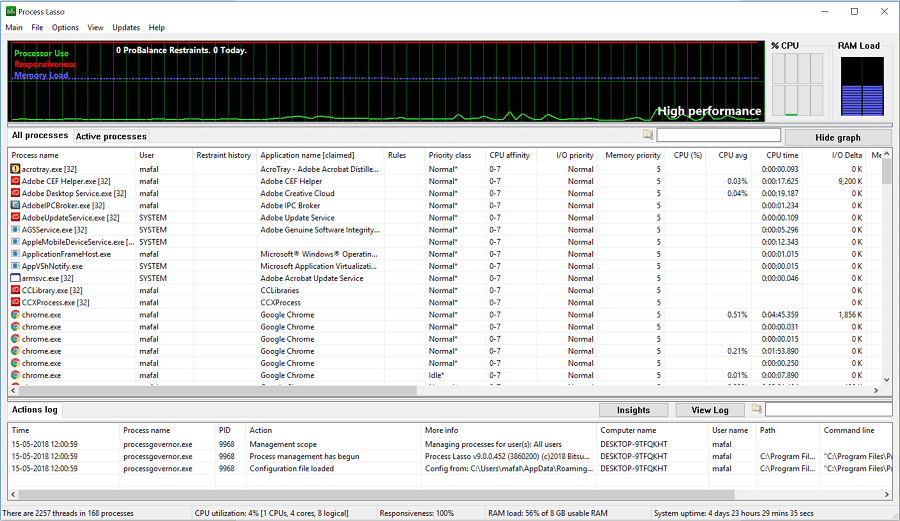Viewport: 900px width, 521px height.
Task: Open the Main menu
Action: [x=14, y=28]
